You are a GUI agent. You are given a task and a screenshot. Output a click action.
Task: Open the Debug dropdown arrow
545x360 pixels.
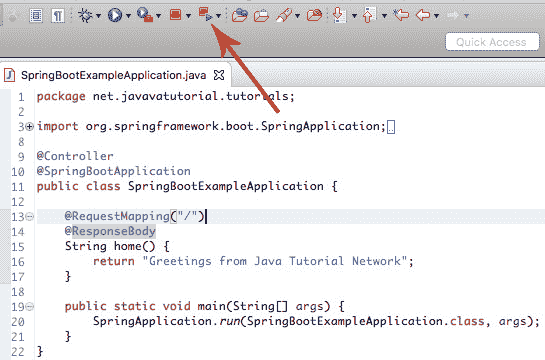coord(99,16)
